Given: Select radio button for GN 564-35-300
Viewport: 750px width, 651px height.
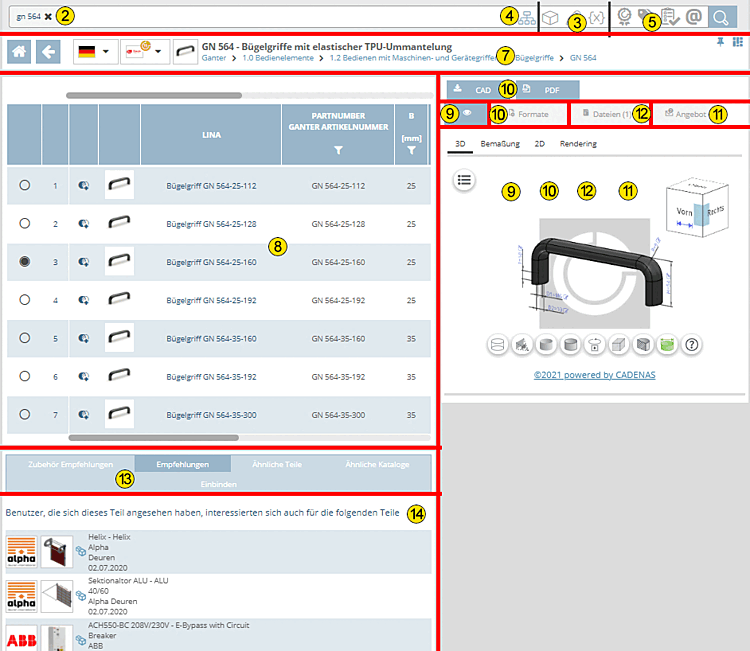Looking at the screenshot, I should 24,414.
